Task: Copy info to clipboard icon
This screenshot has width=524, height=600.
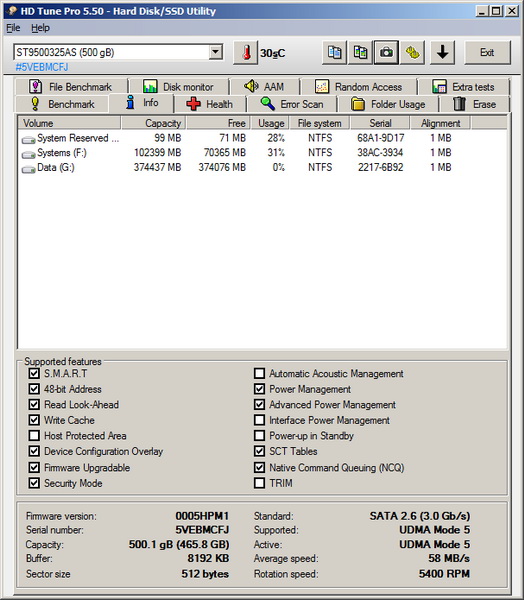Action: click(334, 52)
